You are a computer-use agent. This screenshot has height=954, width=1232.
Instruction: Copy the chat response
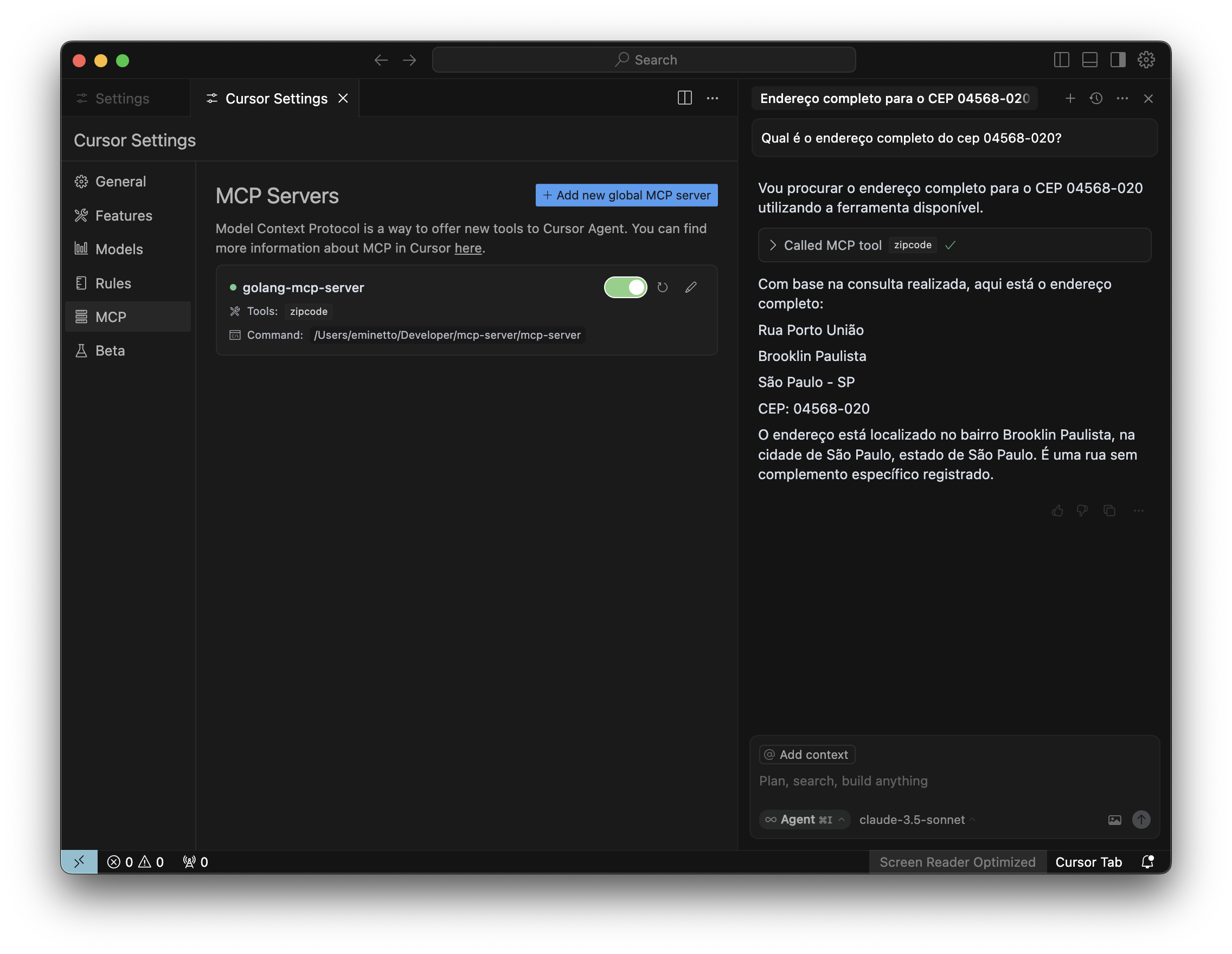coord(1109,511)
